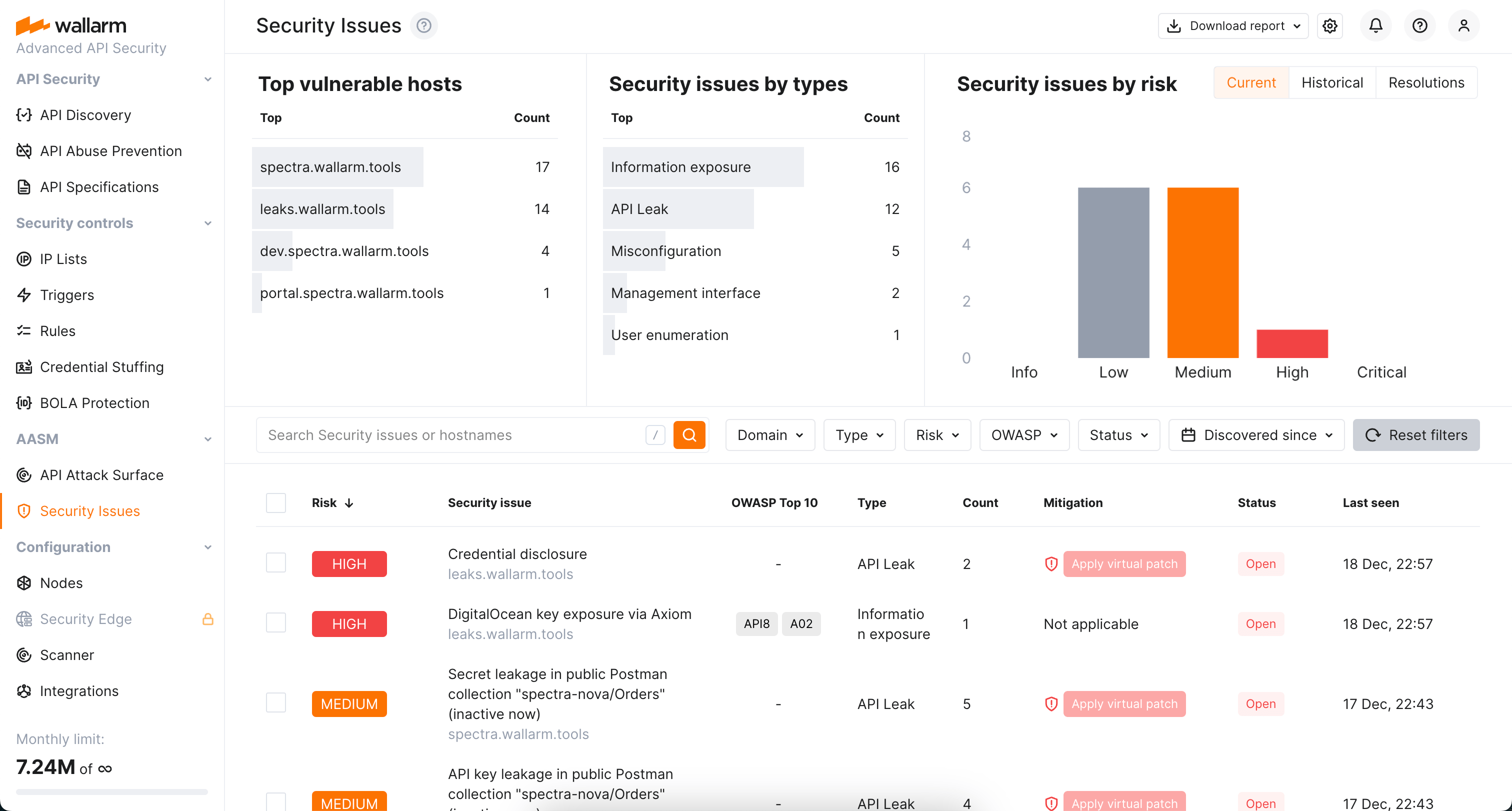Image resolution: width=1512 pixels, height=811 pixels.
Task: Navigate to BOLA Protection
Action: coord(94,403)
